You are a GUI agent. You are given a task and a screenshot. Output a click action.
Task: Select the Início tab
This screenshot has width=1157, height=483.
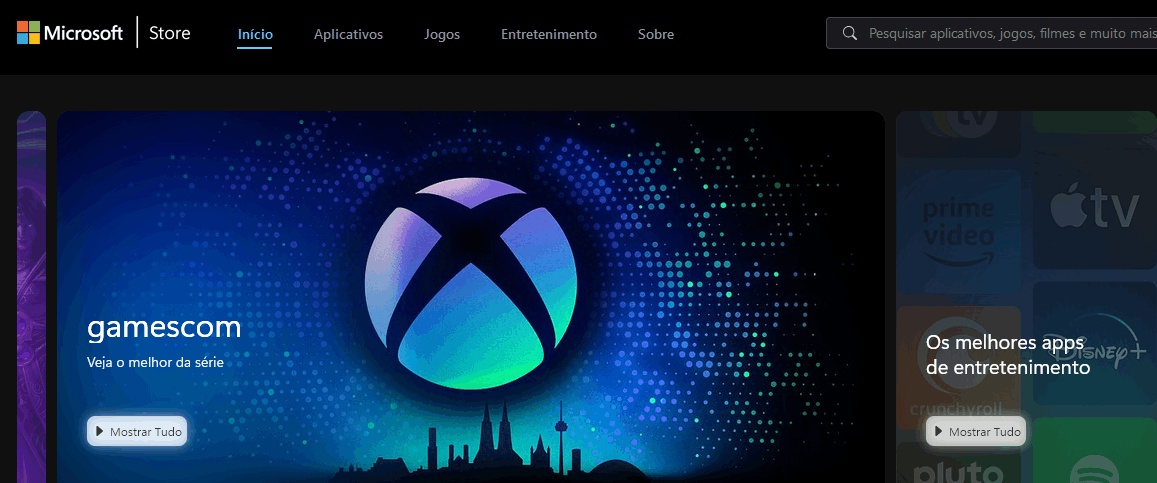coord(255,34)
